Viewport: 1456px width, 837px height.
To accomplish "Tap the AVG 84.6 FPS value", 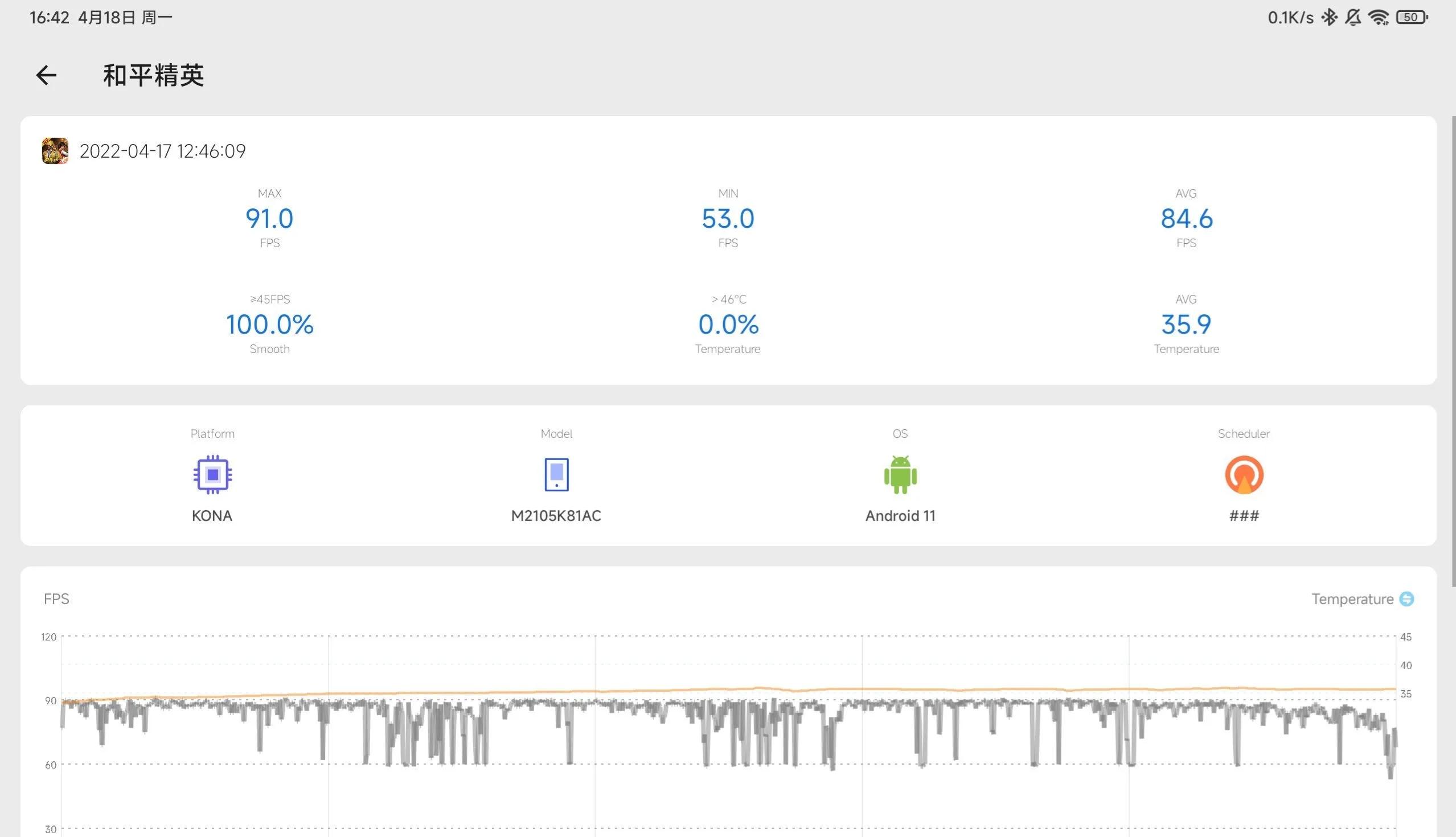I will coord(1187,219).
